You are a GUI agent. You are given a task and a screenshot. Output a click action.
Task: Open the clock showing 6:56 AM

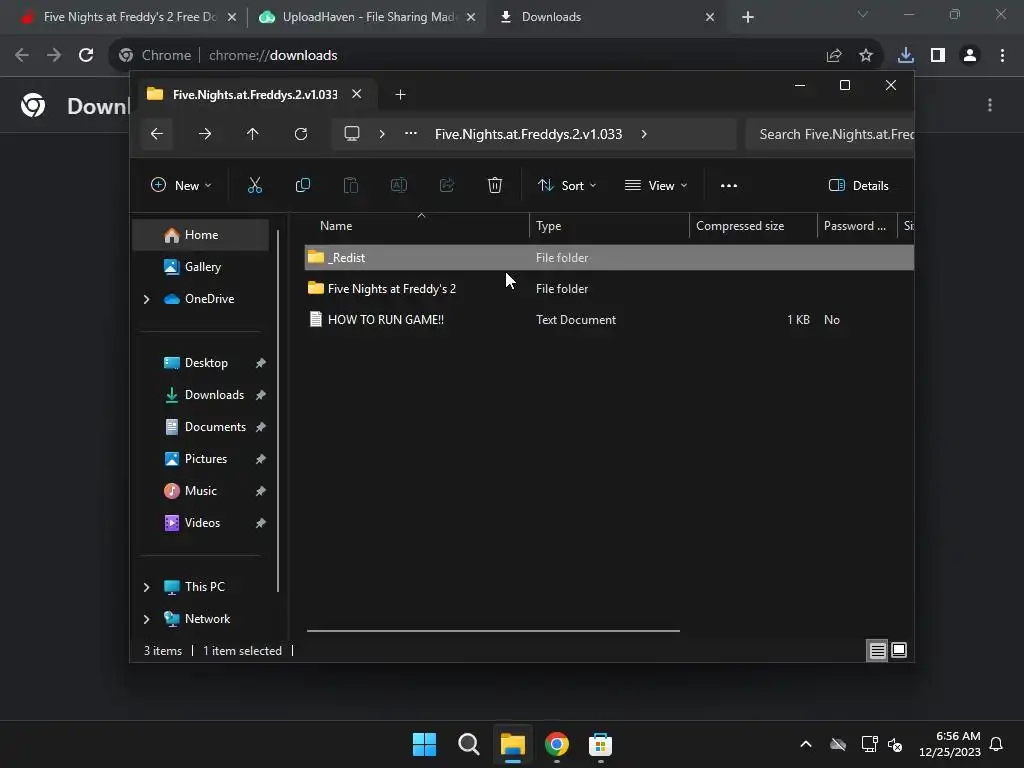[950, 744]
